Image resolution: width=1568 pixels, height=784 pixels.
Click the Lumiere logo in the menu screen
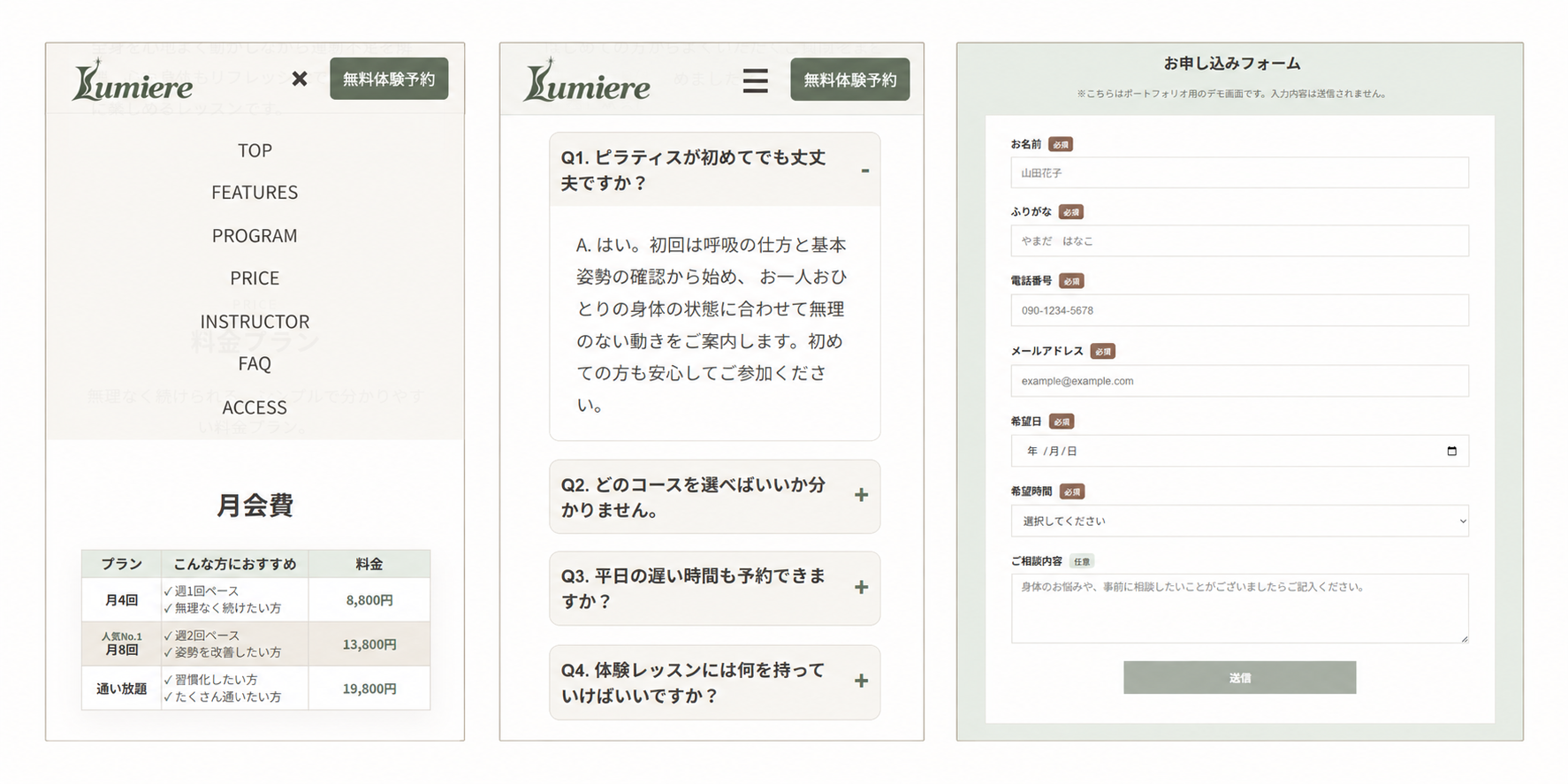point(133,80)
